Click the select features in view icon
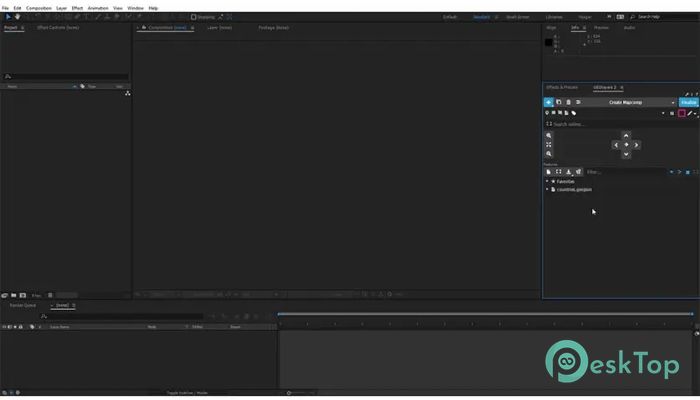 [x=558, y=172]
